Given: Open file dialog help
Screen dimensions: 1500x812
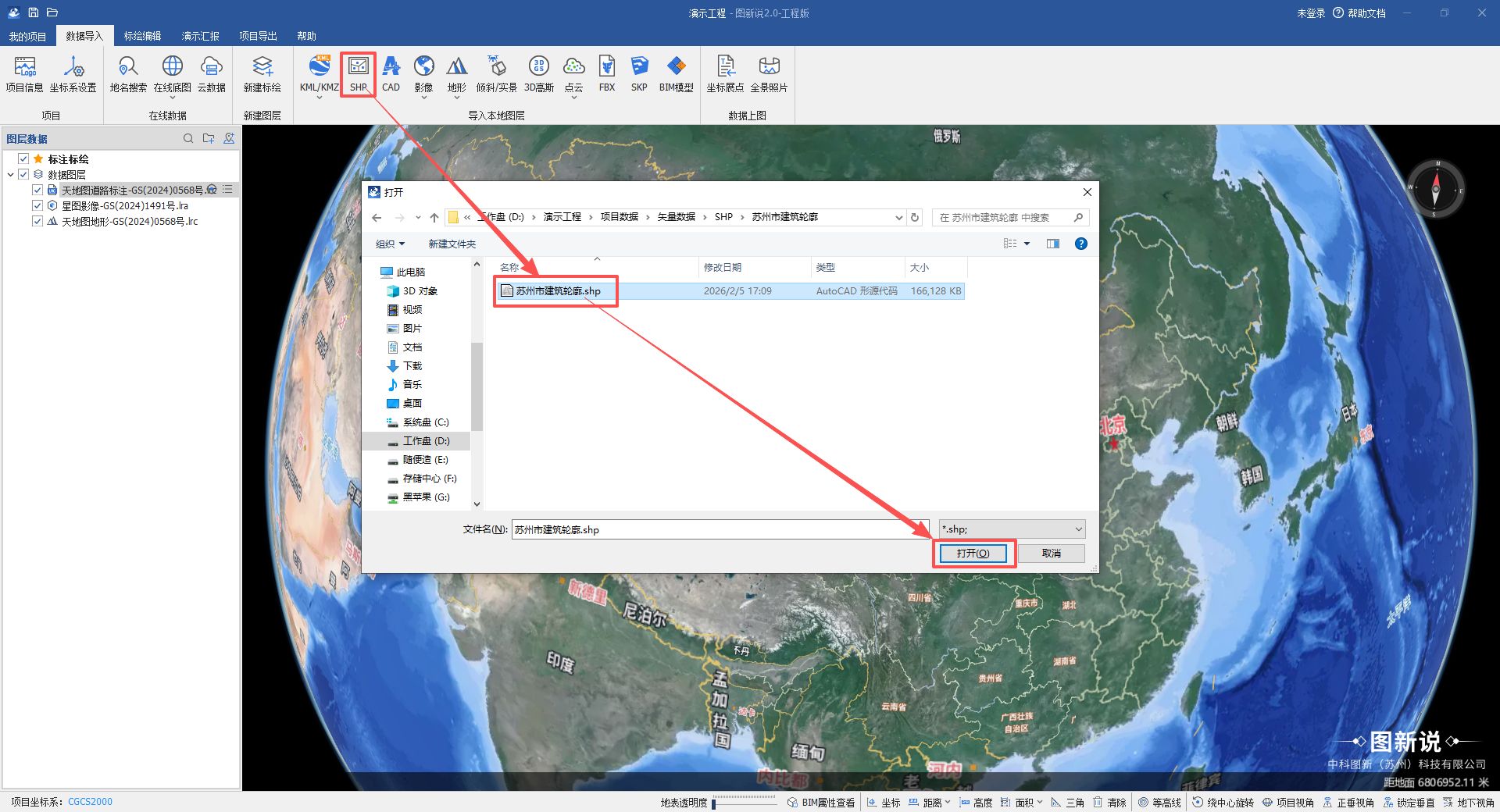Looking at the screenshot, I should (1081, 244).
